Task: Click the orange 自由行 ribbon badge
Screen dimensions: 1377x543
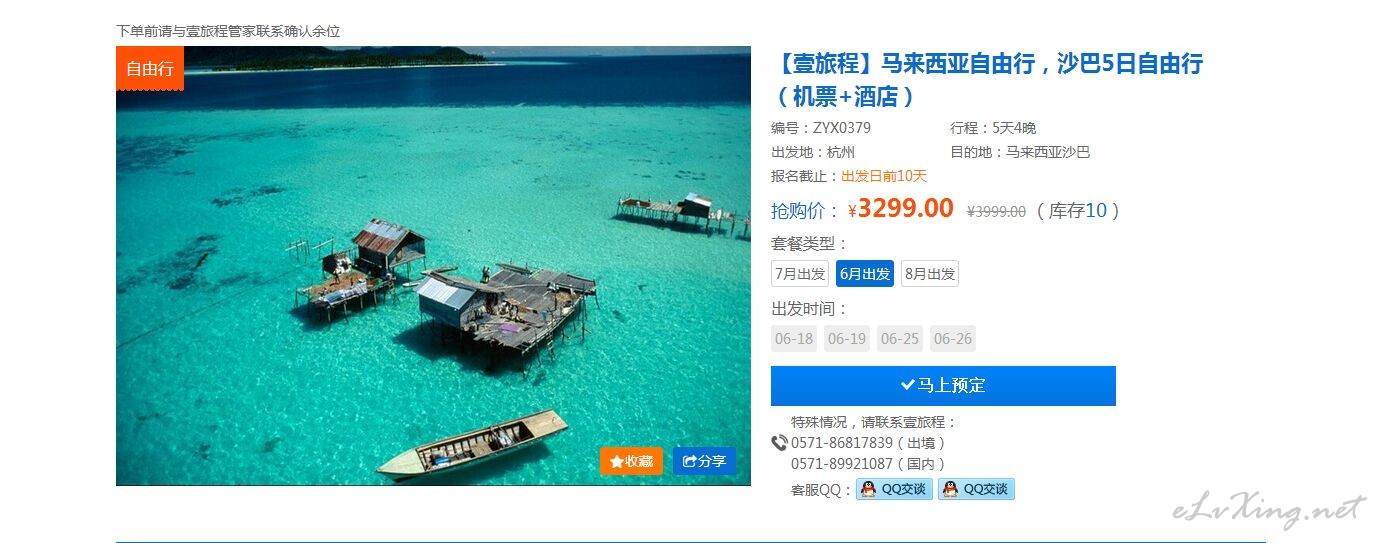Action: pyautogui.click(x=150, y=68)
